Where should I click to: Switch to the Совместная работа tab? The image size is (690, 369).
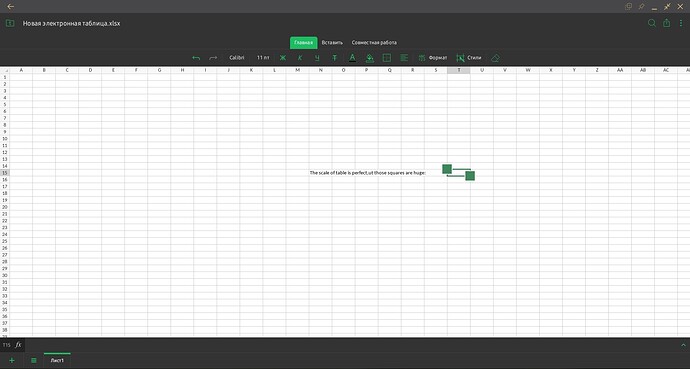[x=374, y=43]
